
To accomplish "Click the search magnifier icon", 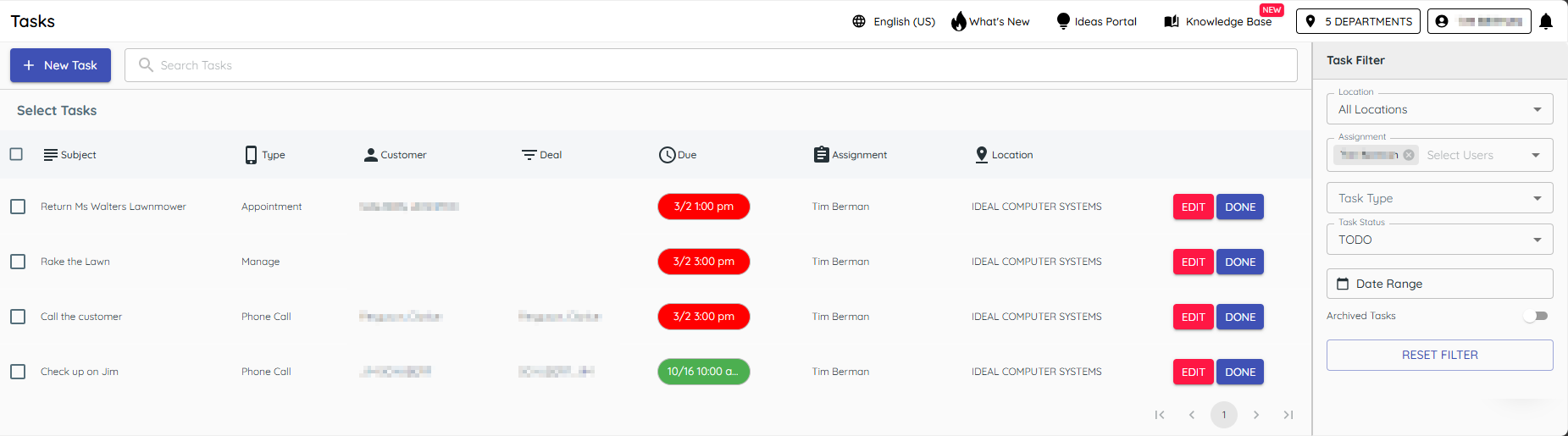I will pyautogui.click(x=146, y=65).
